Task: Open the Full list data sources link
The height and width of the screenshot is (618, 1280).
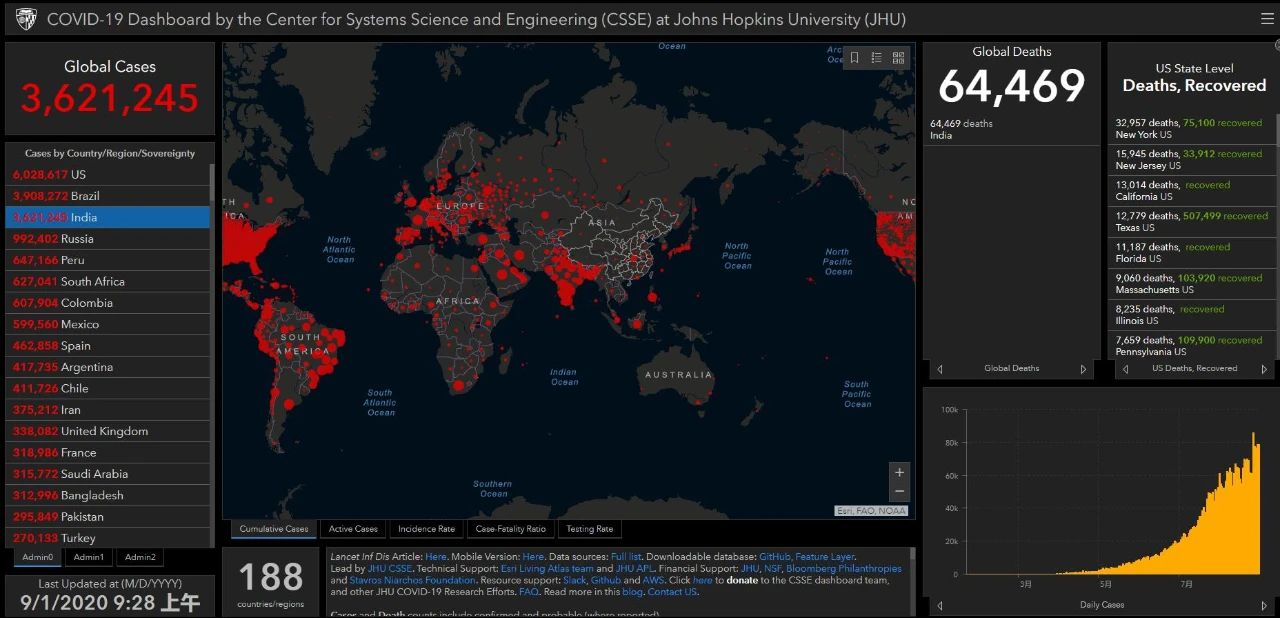Action: [x=626, y=557]
